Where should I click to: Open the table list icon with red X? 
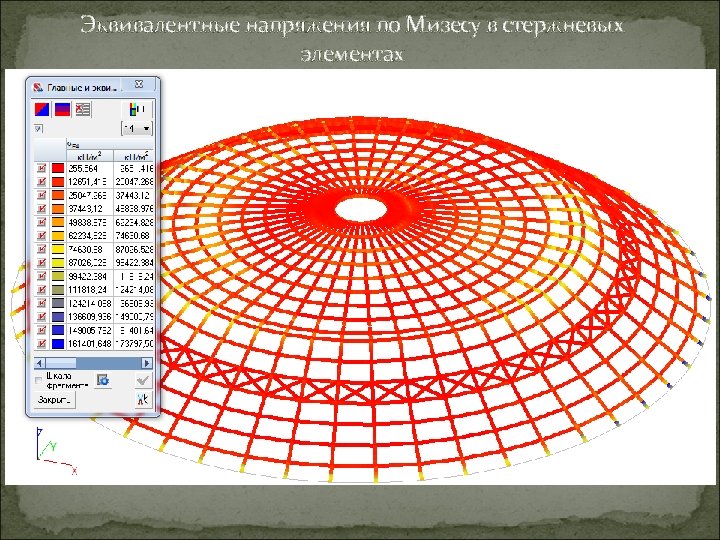tap(83, 109)
